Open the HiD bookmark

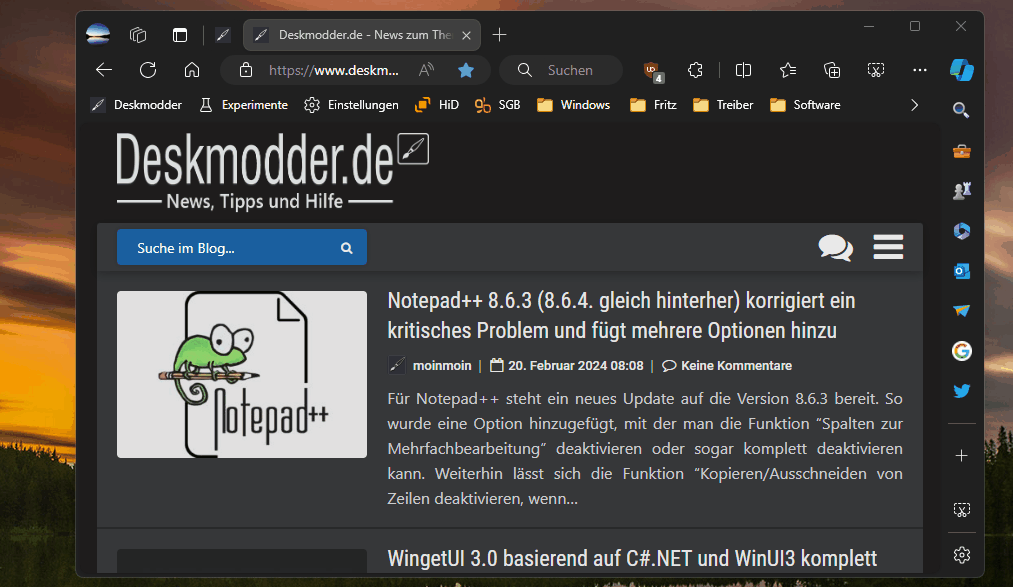[437, 105]
